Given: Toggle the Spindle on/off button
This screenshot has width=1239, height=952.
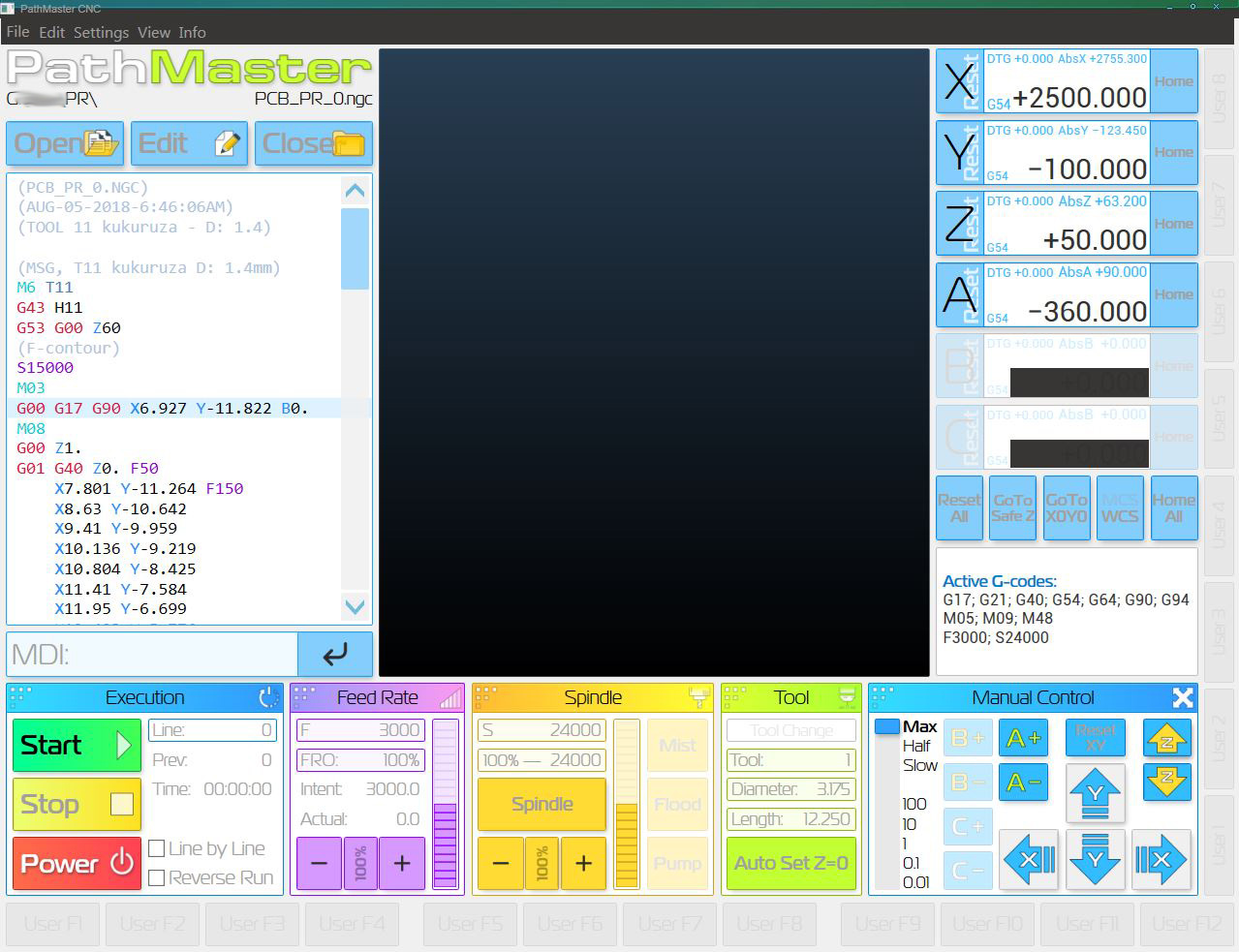Looking at the screenshot, I should pos(542,804).
